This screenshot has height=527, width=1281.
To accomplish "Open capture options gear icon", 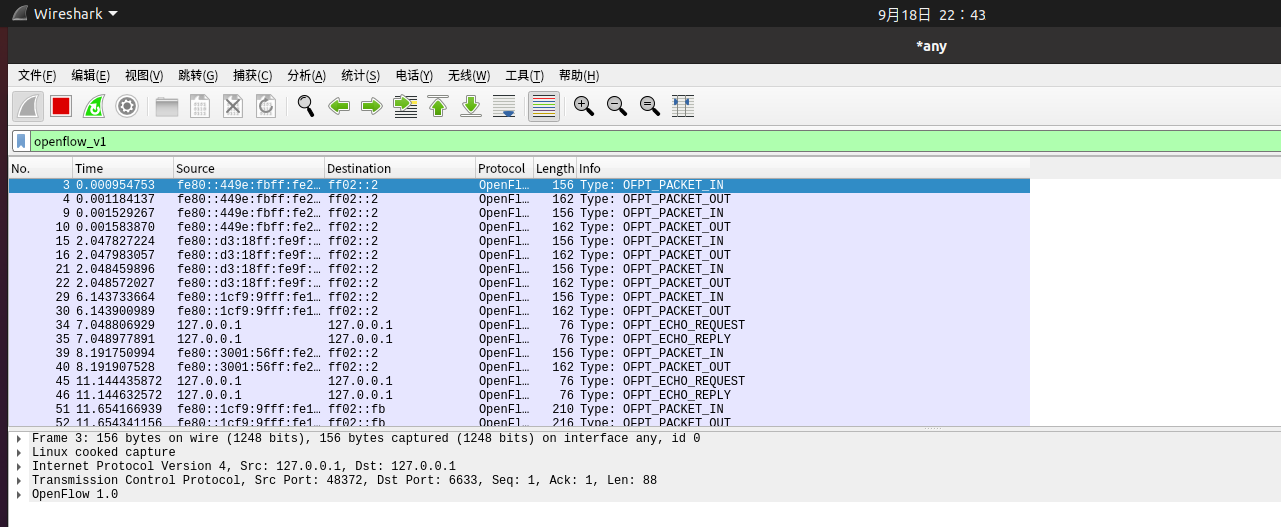I will [x=127, y=106].
